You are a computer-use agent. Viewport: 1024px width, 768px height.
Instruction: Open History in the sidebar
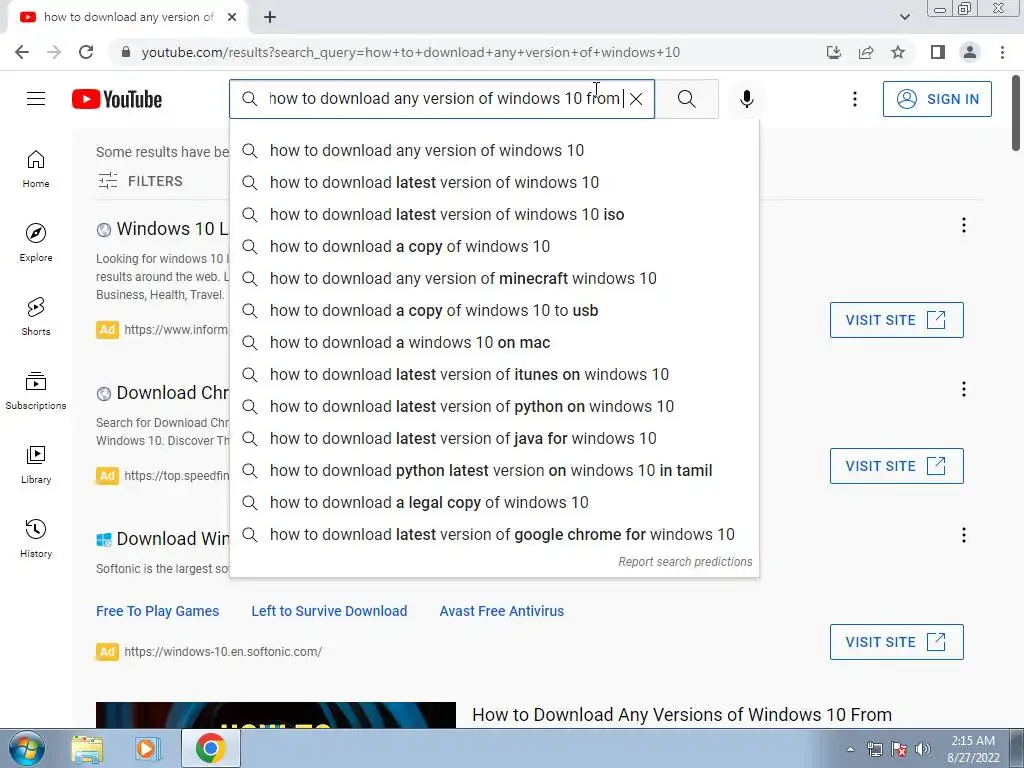coord(36,538)
